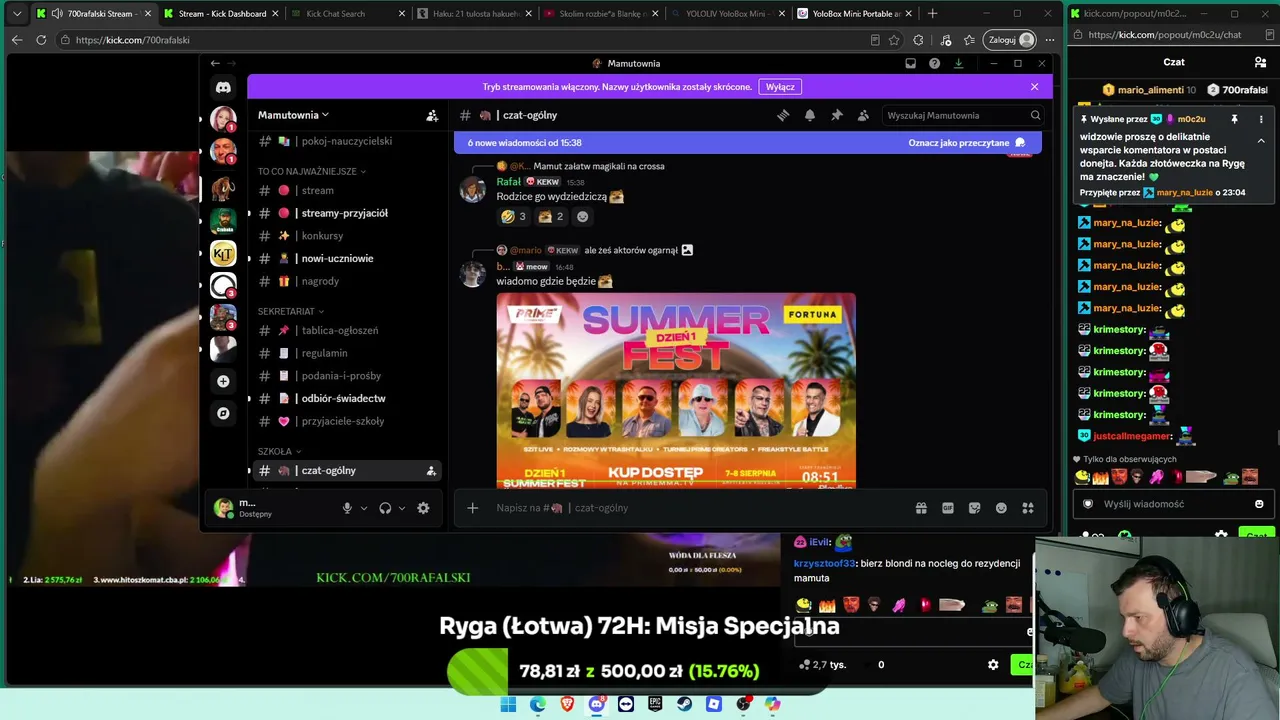Open microphone input options arrow
This screenshot has height=720, width=1280.
click(x=363, y=508)
